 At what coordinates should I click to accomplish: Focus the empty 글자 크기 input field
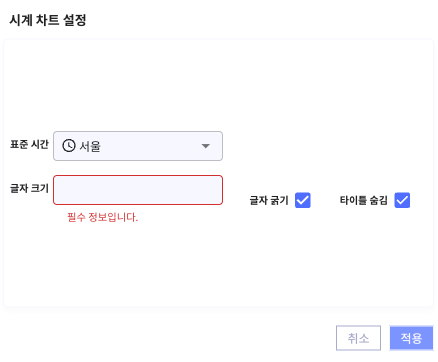coord(138,190)
